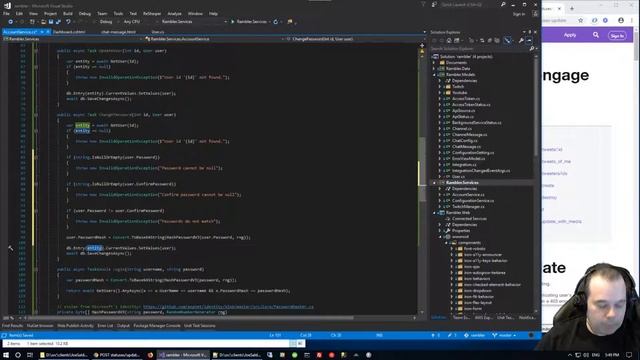Click the browser profile avatar icon
Screen dimensions: 640x360
[x=621, y=20]
